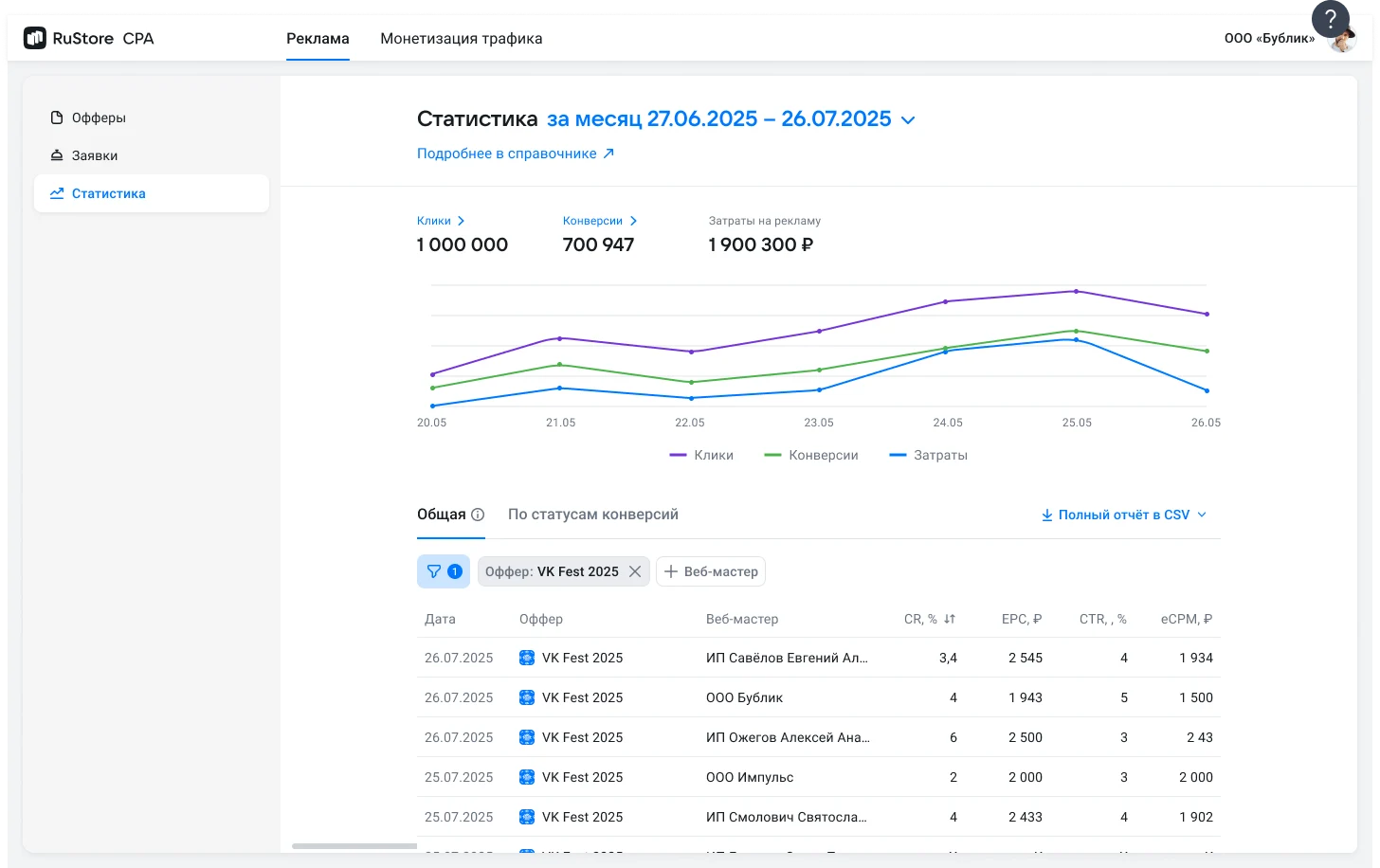1380x868 pixels.
Task: Sort by CR, % column icon
Action: pos(949,619)
